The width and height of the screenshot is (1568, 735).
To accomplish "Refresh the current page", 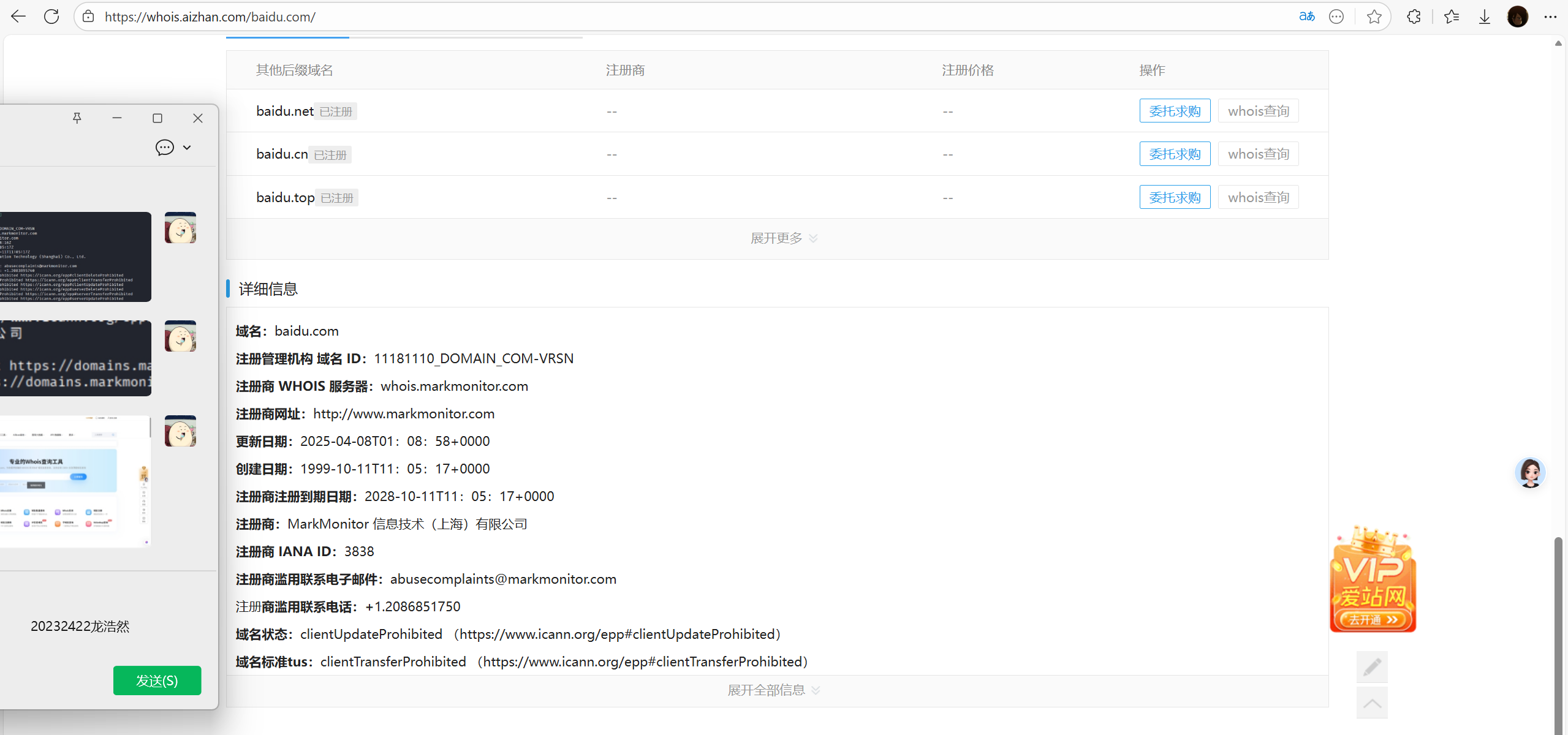I will (x=51, y=17).
